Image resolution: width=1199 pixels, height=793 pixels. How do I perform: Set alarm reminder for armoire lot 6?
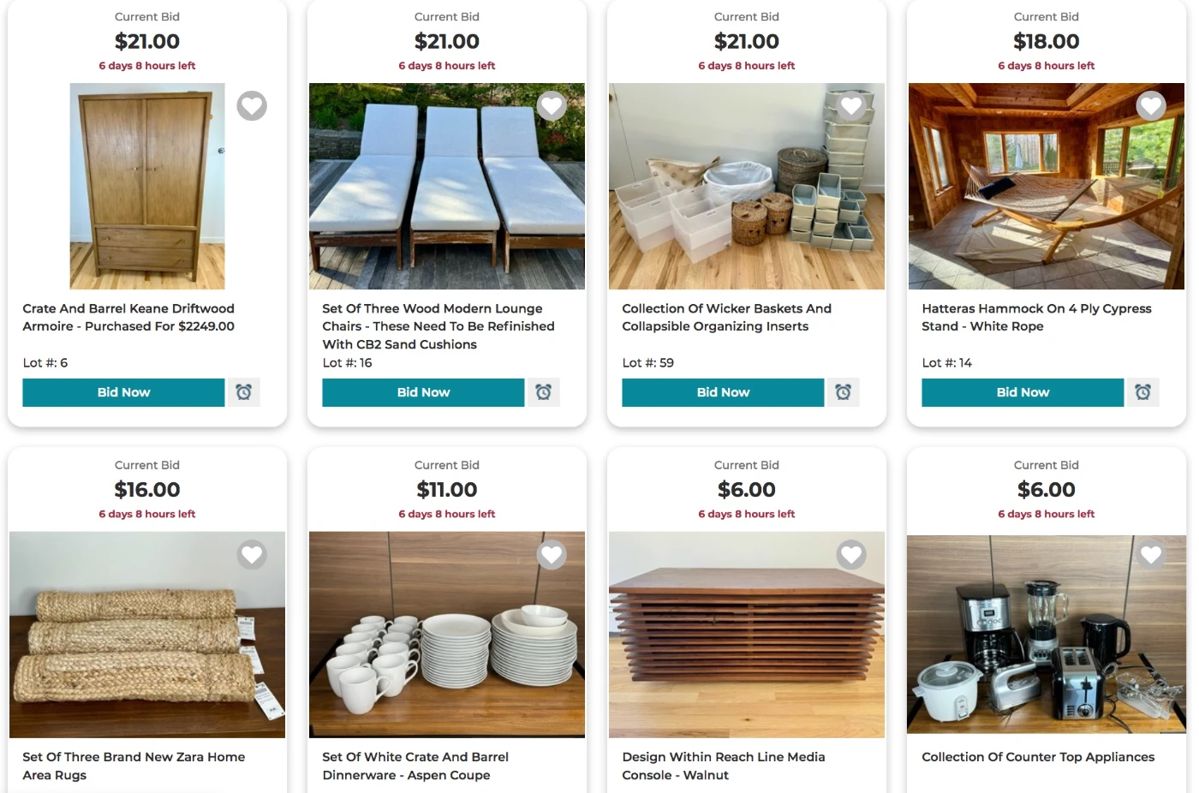[244, 392]
